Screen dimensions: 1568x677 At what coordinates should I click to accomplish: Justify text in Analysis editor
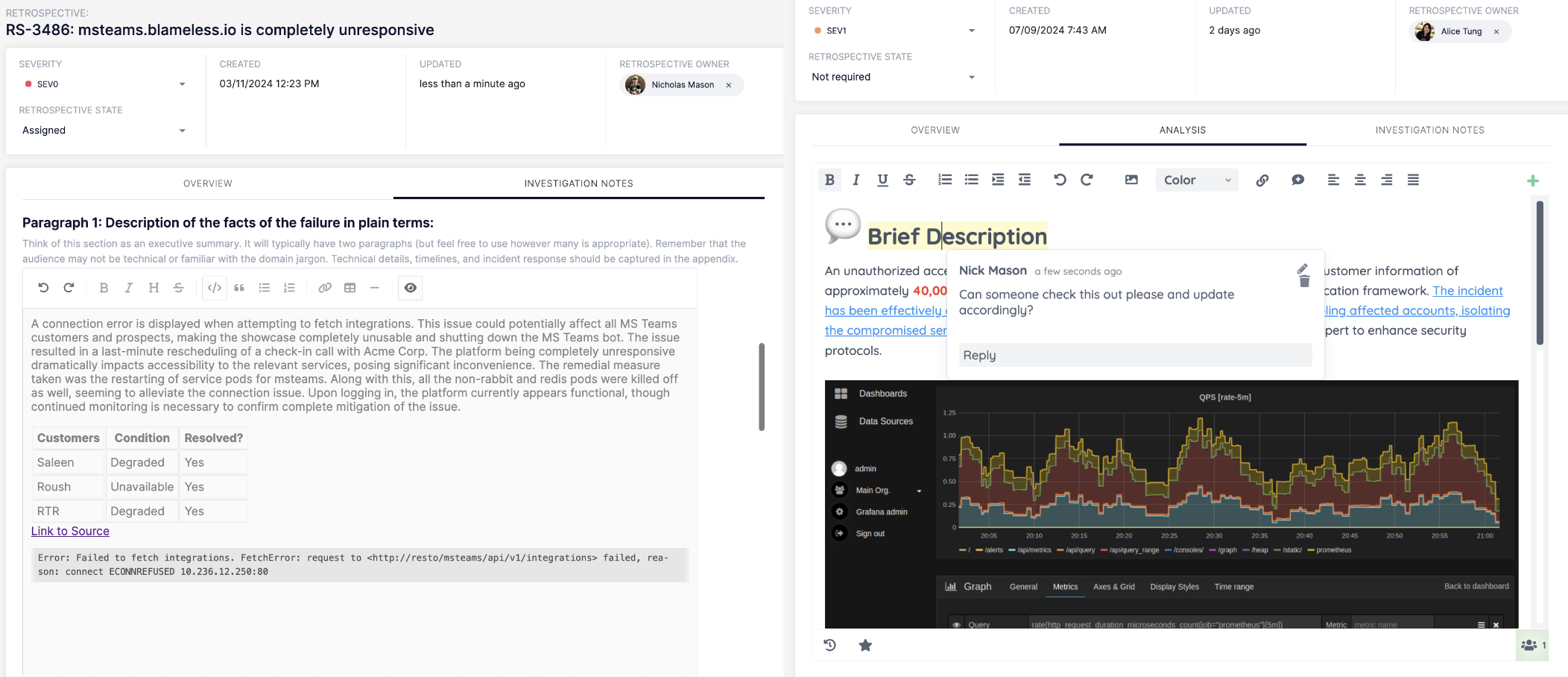[1413, 180]
